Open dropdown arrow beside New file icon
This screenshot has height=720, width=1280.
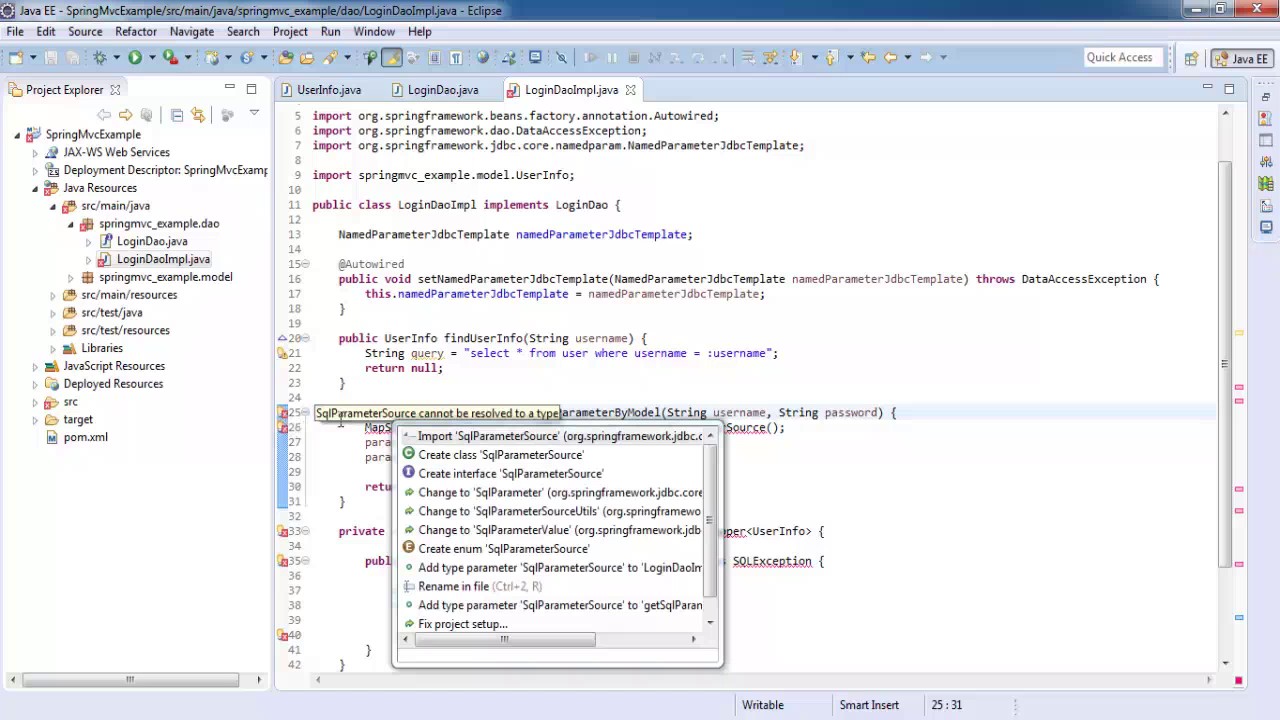tap(32, 58)
